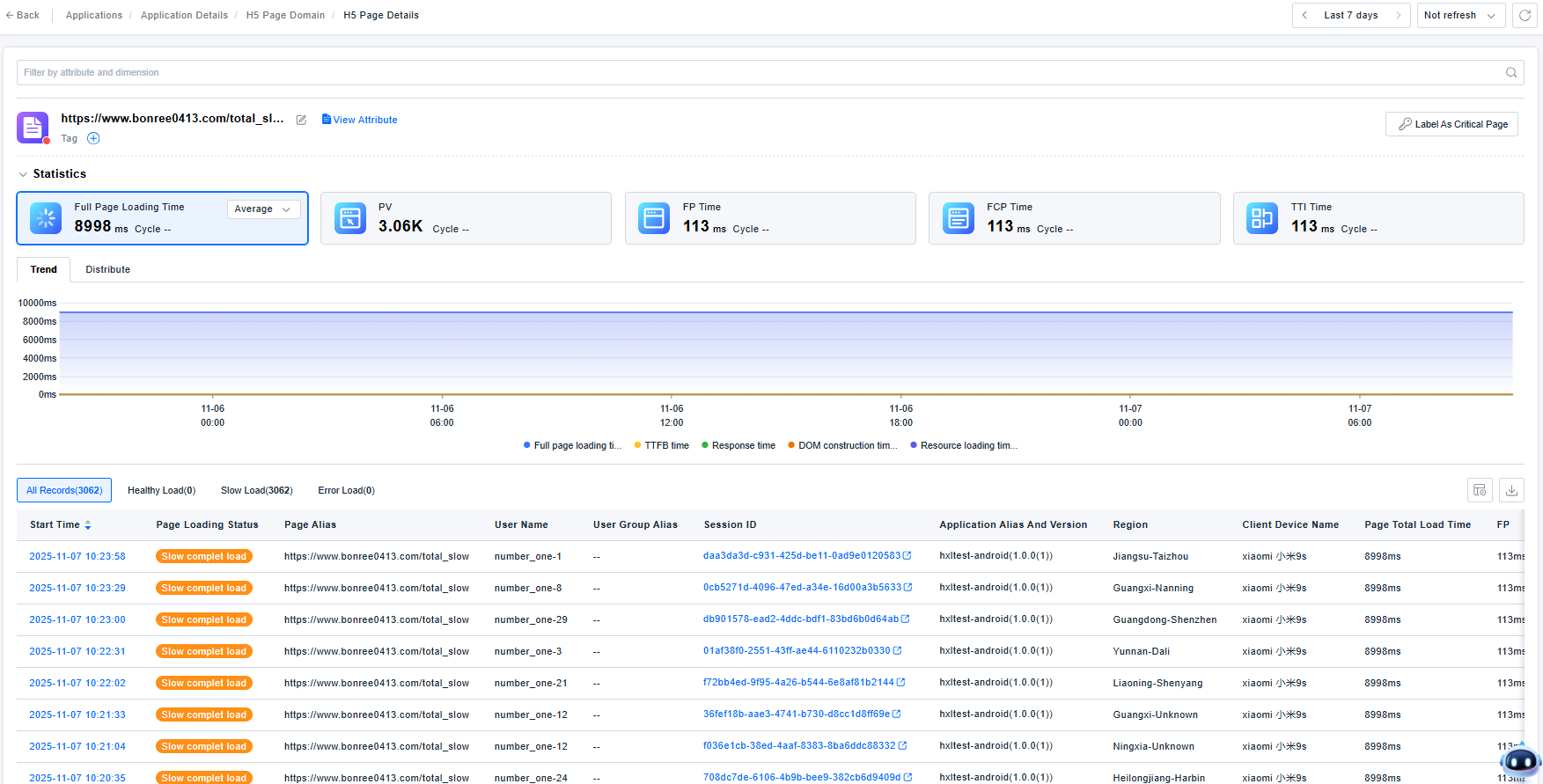Viewport: 1543px width, 784px height.
Task: Click Label As Critical Page button
Action: (x=1451, y=124)
